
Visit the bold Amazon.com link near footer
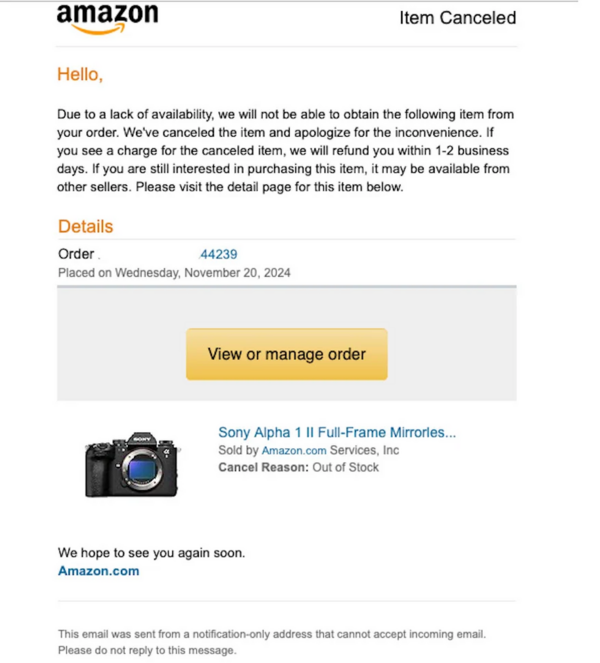pyautogui.click(x=99, y=571)
